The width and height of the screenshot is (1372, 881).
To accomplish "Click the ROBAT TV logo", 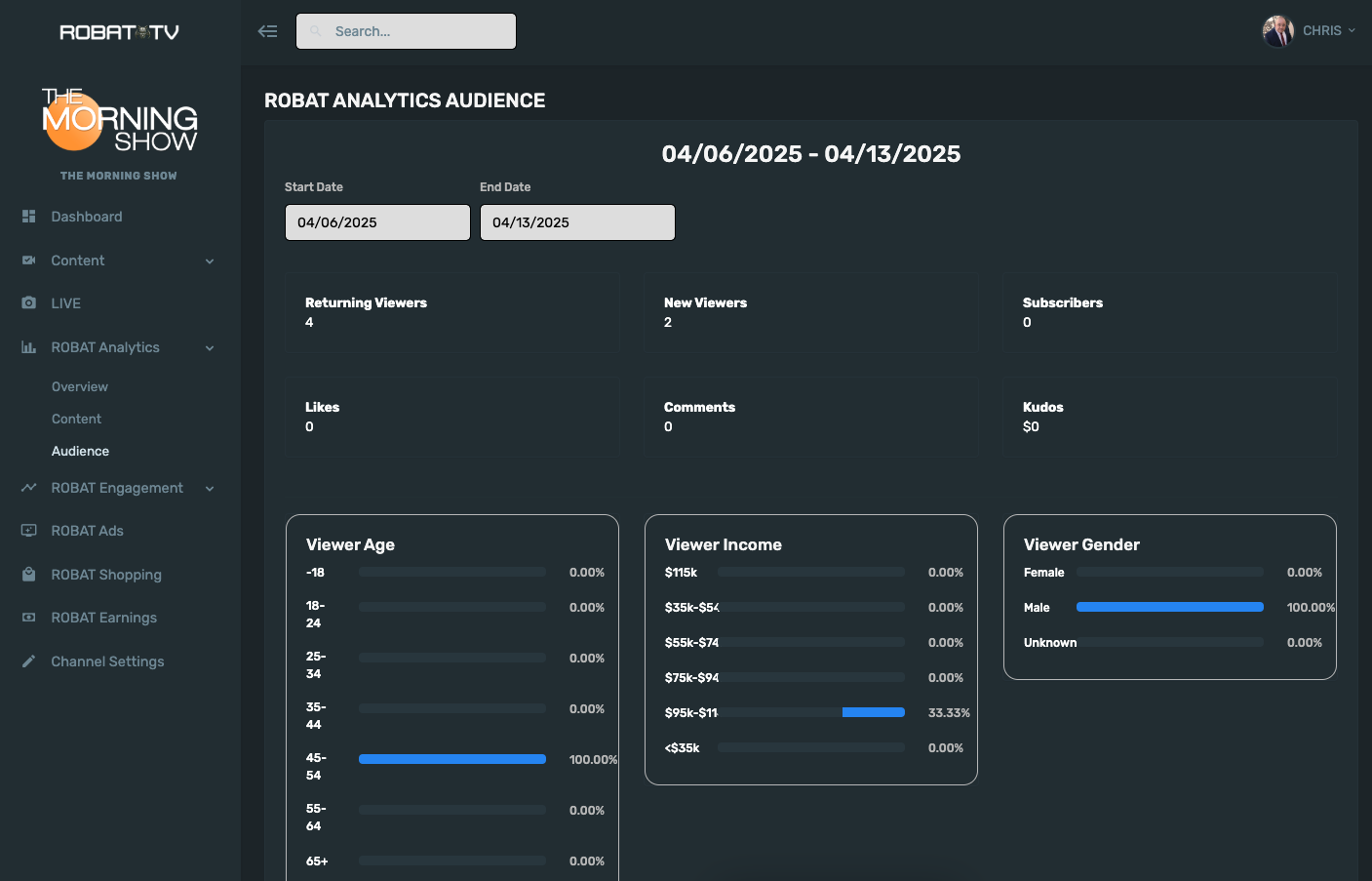I will (119, 32).
